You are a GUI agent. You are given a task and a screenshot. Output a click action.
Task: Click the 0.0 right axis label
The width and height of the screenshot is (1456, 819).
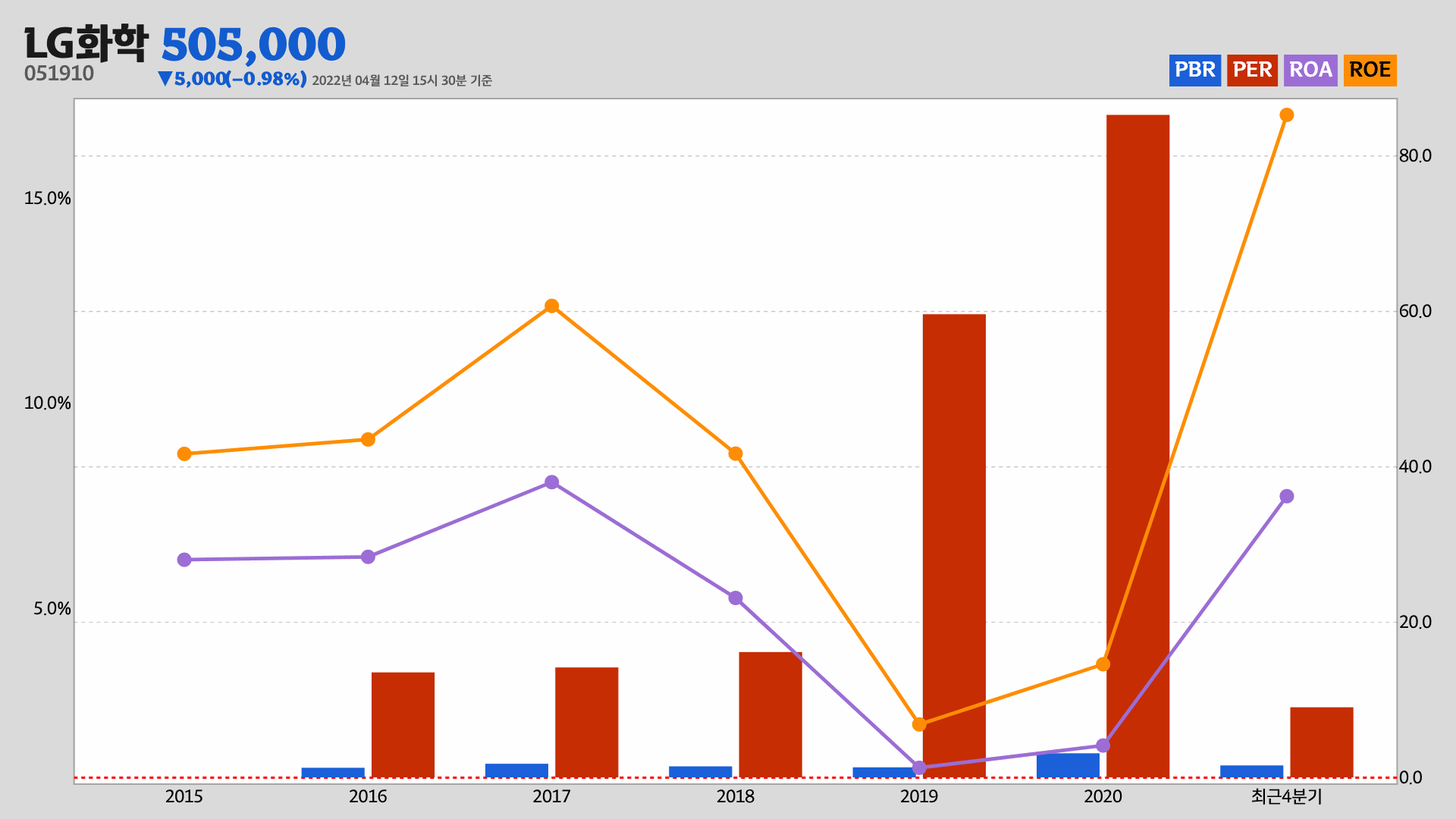pyautogui.click(x=1411, y=777)
